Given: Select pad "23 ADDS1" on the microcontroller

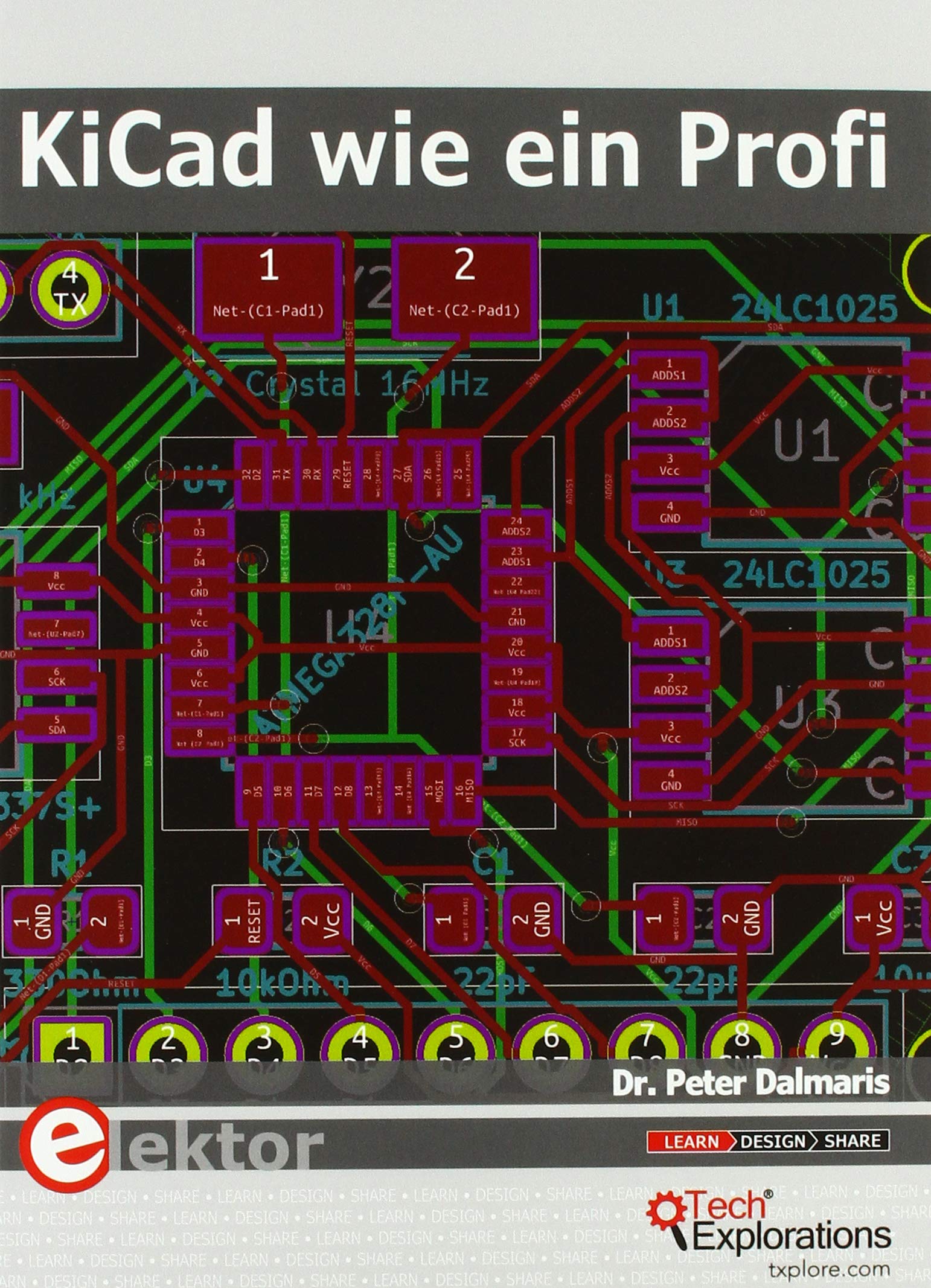Looking at the screenshot, I should (517, 557).
